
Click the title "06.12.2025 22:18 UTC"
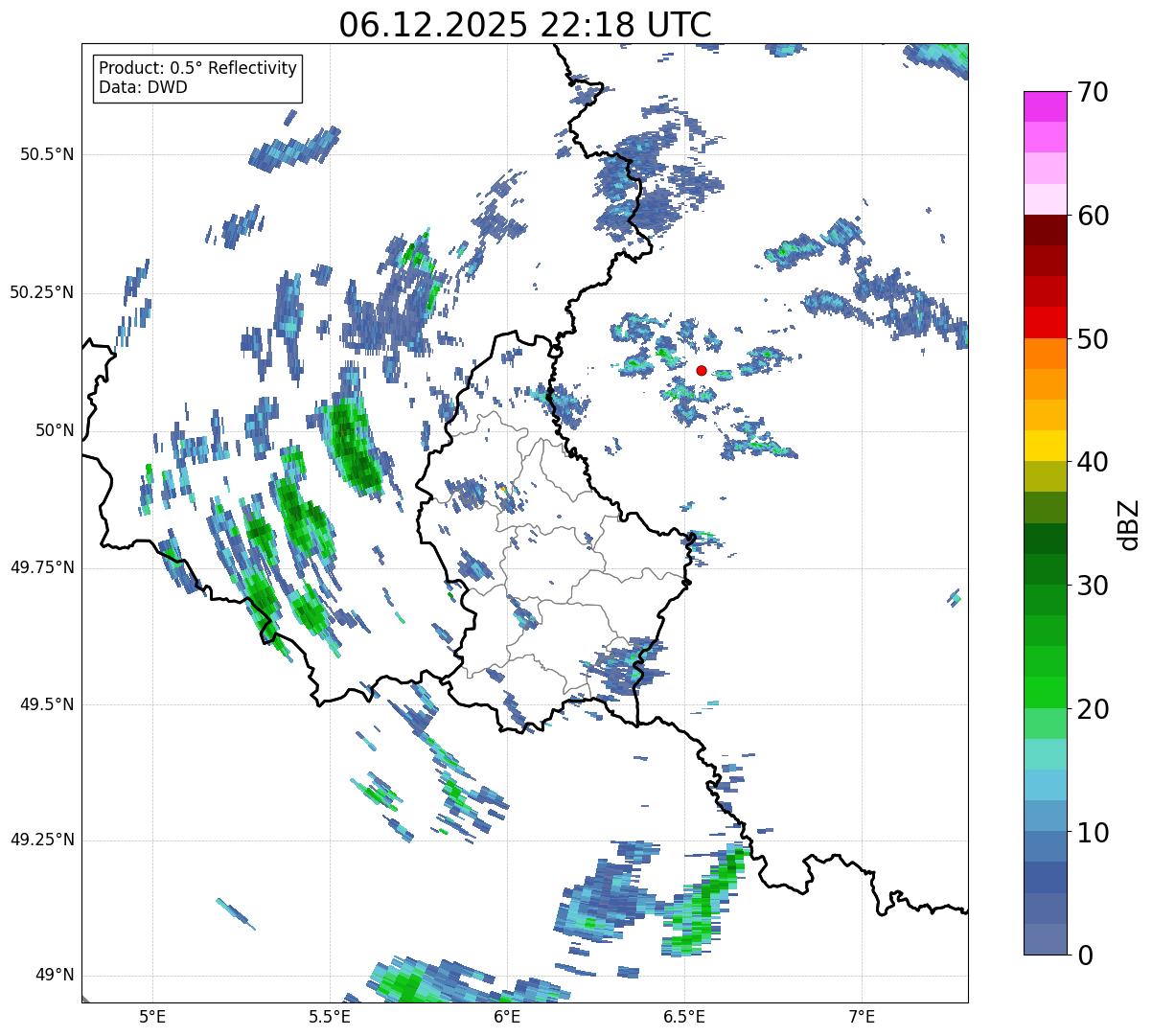point(525,23)
